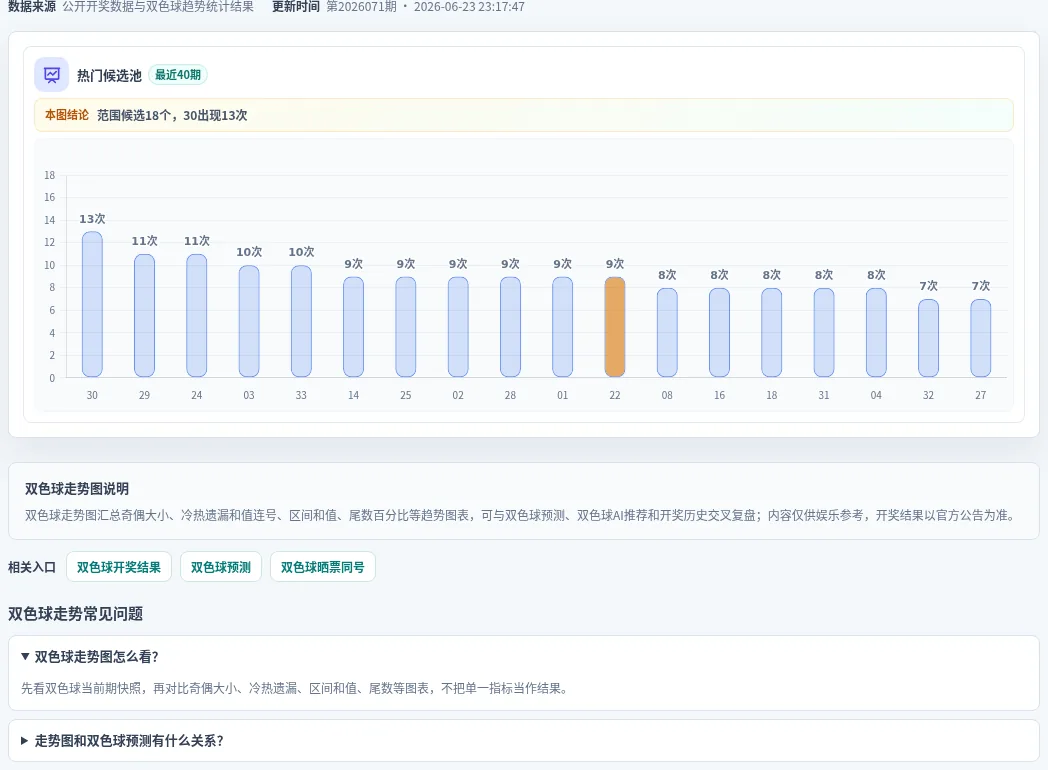Click the 最近40期 badge
This screenshot has height=770, width=1048.
[x=178, y=75]
